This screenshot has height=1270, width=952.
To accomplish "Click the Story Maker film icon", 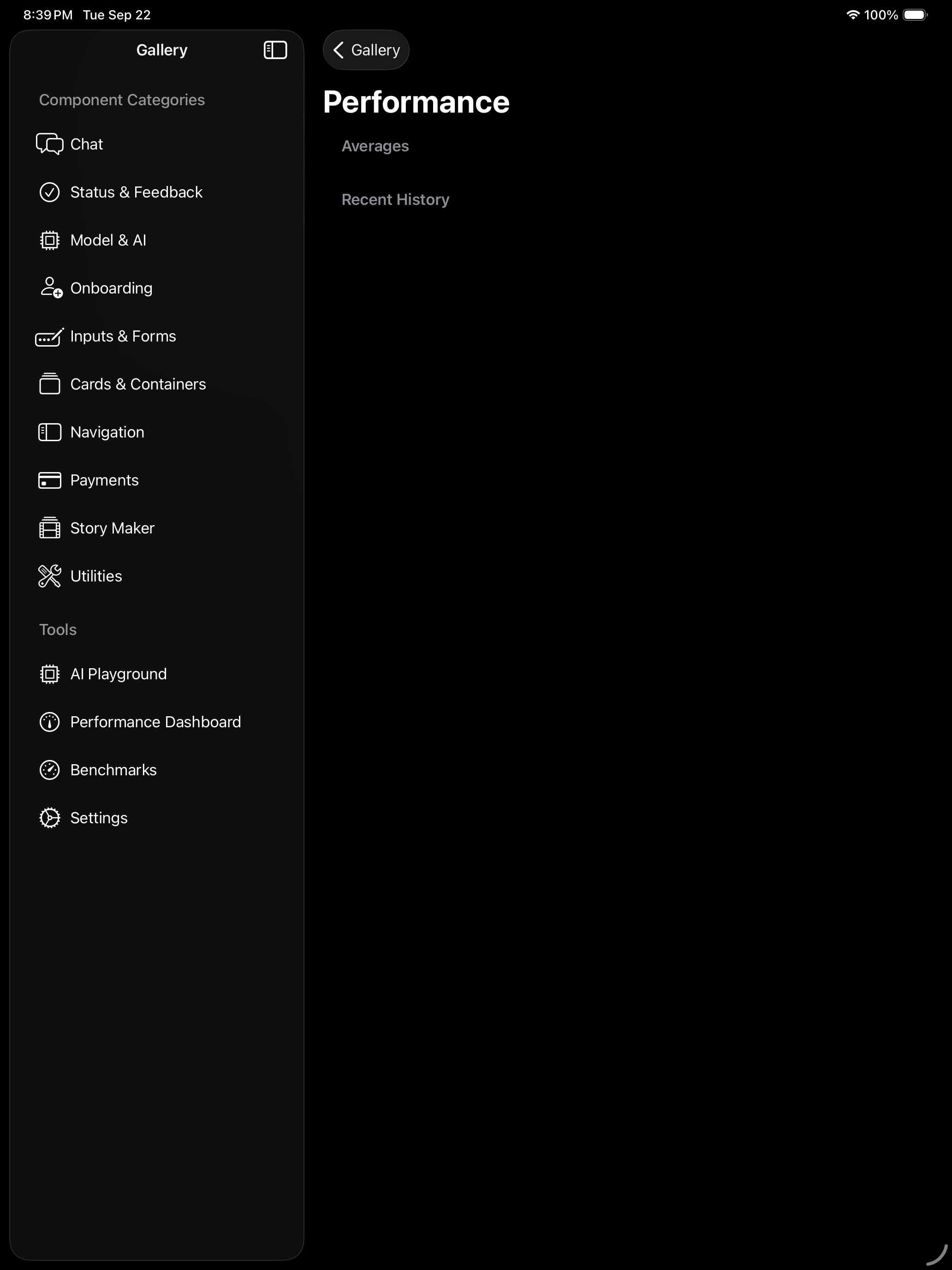I will click(49, 528).
